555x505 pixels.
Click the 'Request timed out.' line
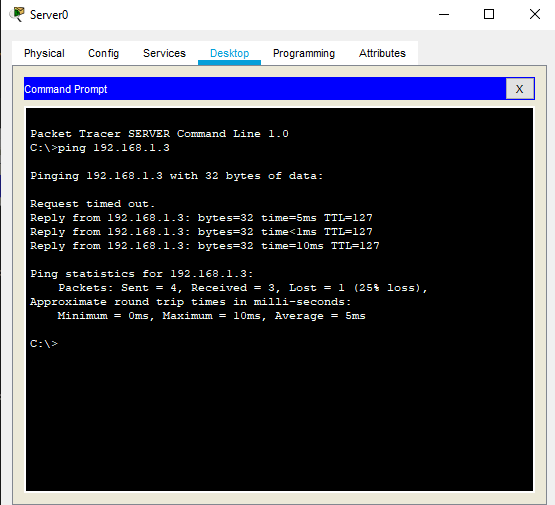coord(92,204)
